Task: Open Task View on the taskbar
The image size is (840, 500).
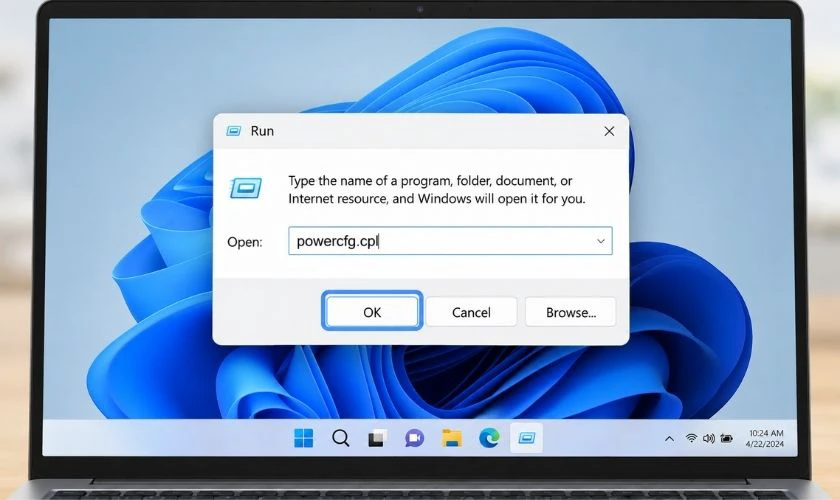Action: tap(377, 438)
